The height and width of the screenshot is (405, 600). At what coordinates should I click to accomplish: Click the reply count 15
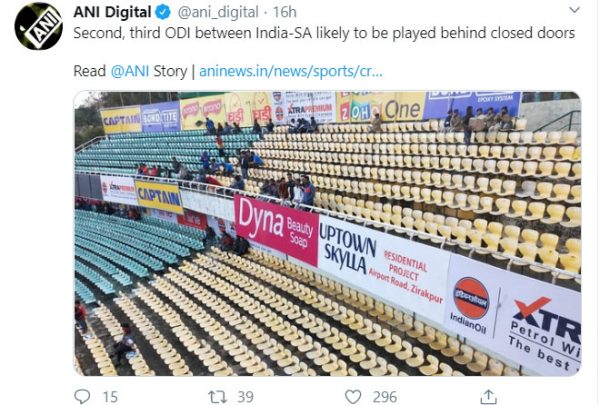coord(110,397)
